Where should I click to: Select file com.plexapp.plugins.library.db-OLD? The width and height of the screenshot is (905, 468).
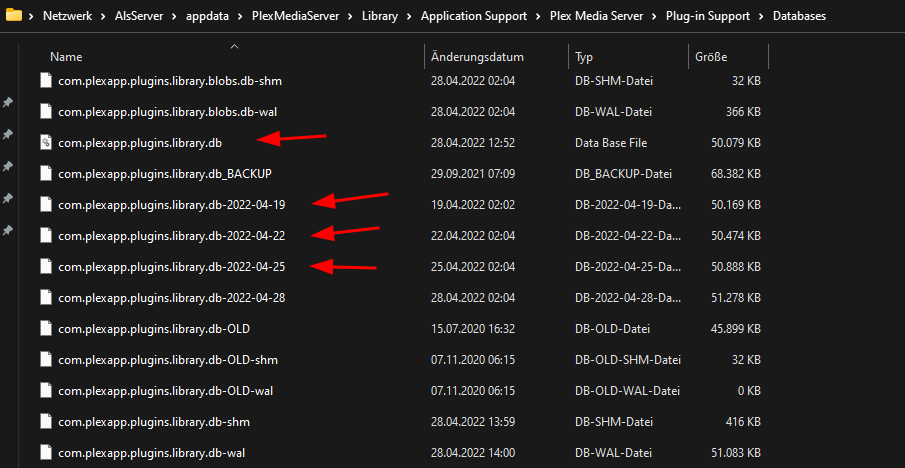[x=154, y=330]
